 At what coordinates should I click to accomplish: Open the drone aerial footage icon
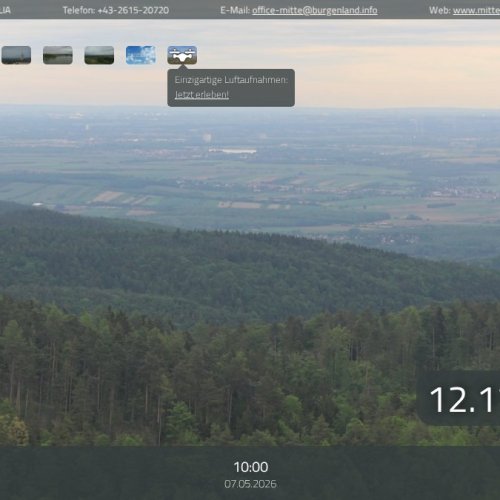click(182, 55)
